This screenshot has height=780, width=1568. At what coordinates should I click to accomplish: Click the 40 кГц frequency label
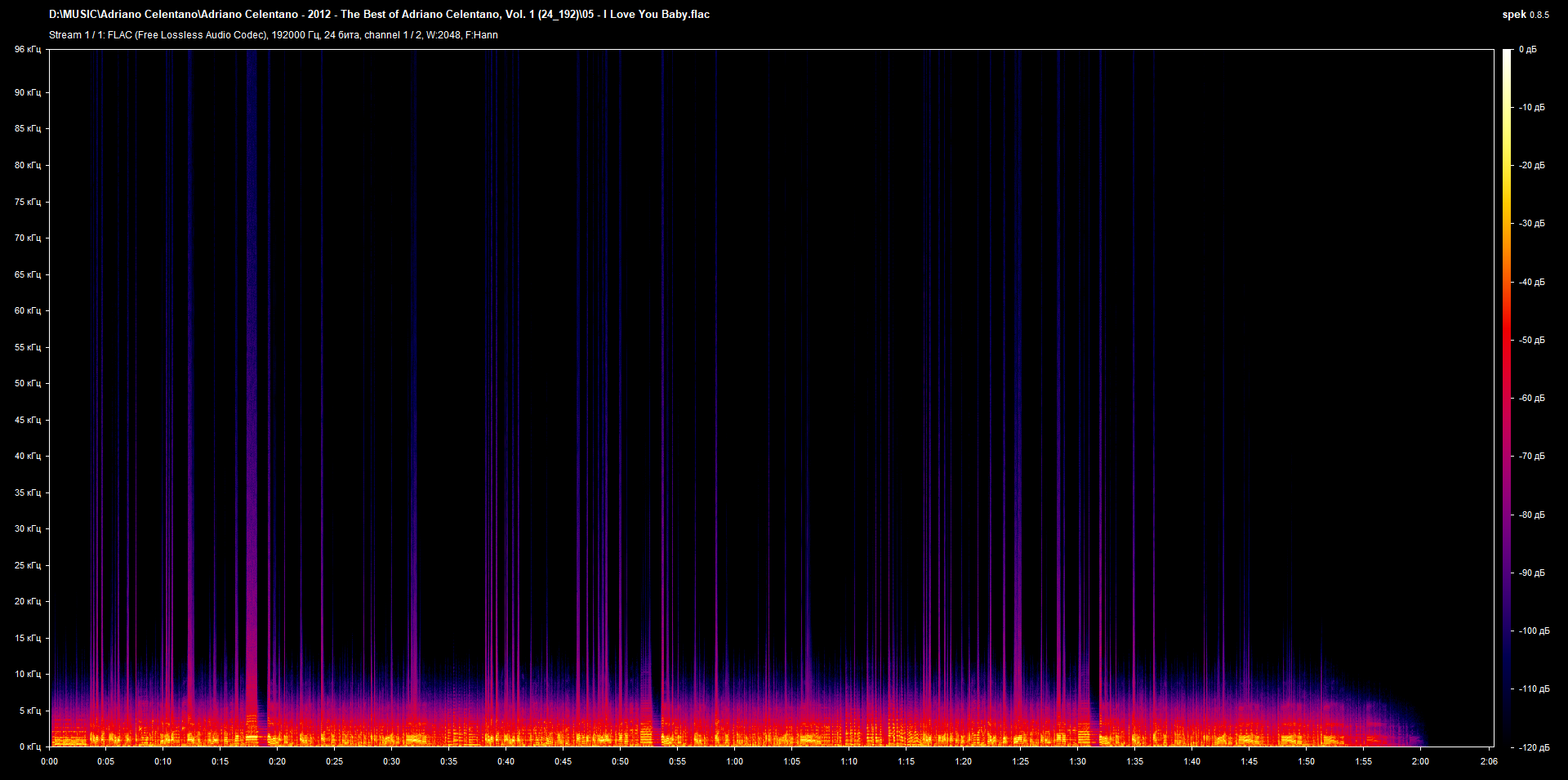[27, 456]
